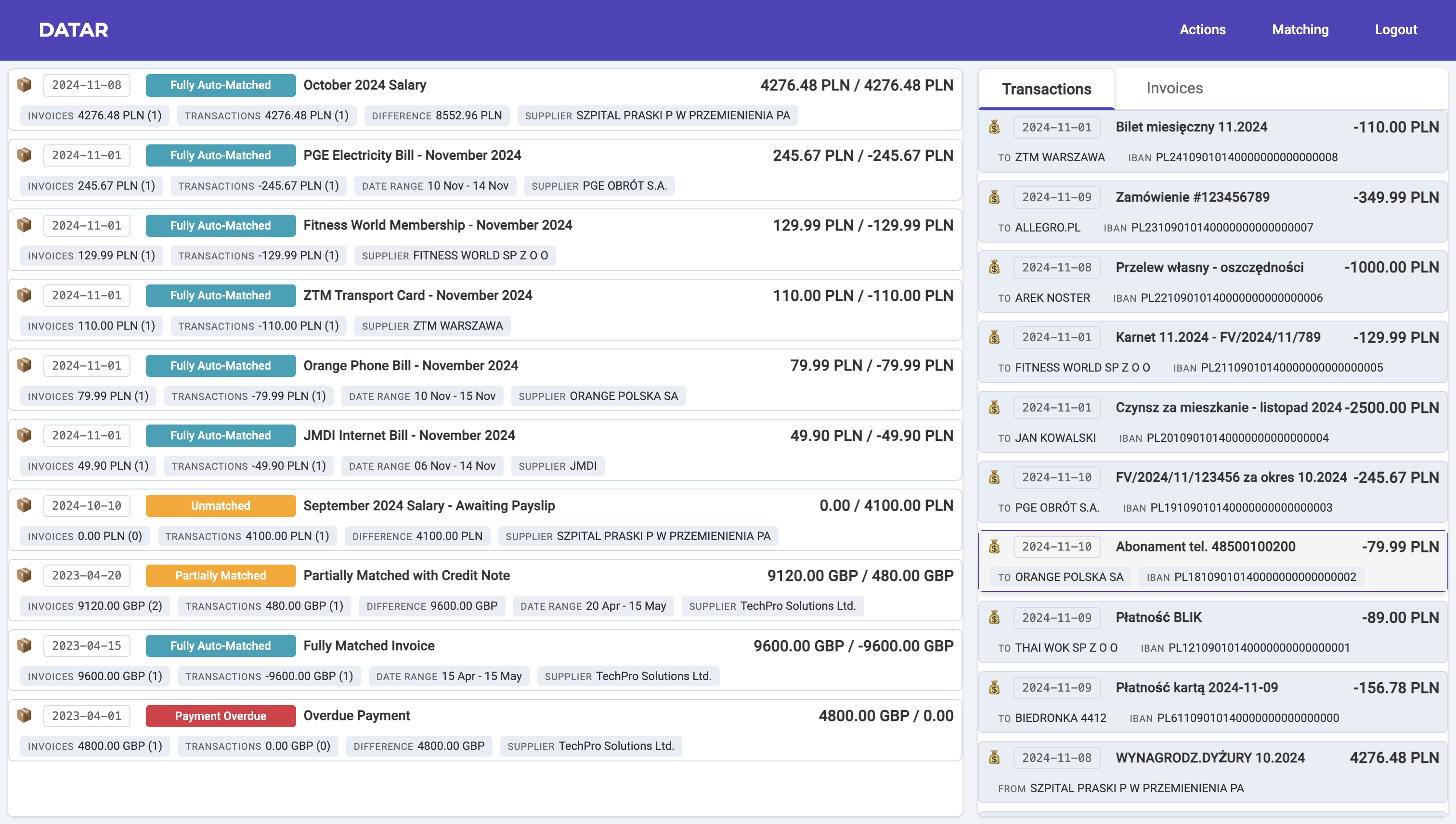Click the Payment Overdue status badge
Image resolution: width=1456 pixels, height=824 pixels.
tap(220, 716)
